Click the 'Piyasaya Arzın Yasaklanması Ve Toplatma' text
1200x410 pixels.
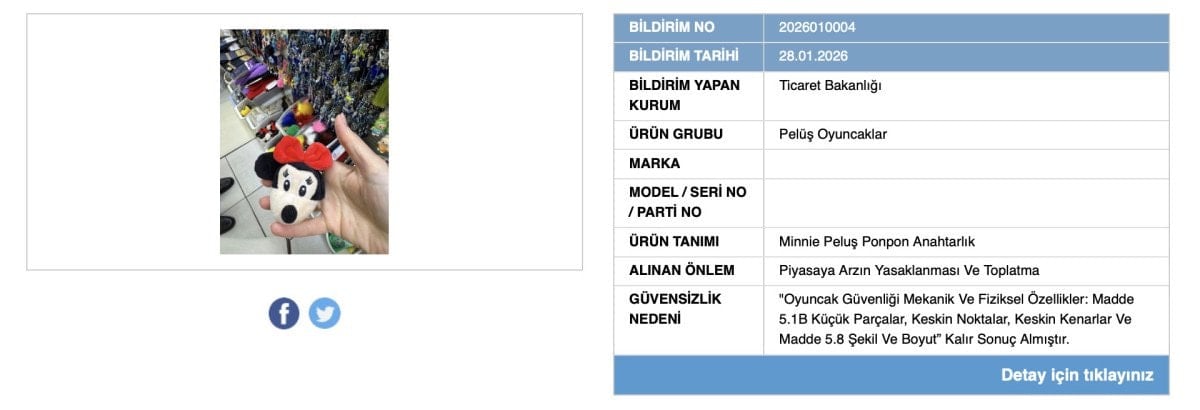coord(909,270)
